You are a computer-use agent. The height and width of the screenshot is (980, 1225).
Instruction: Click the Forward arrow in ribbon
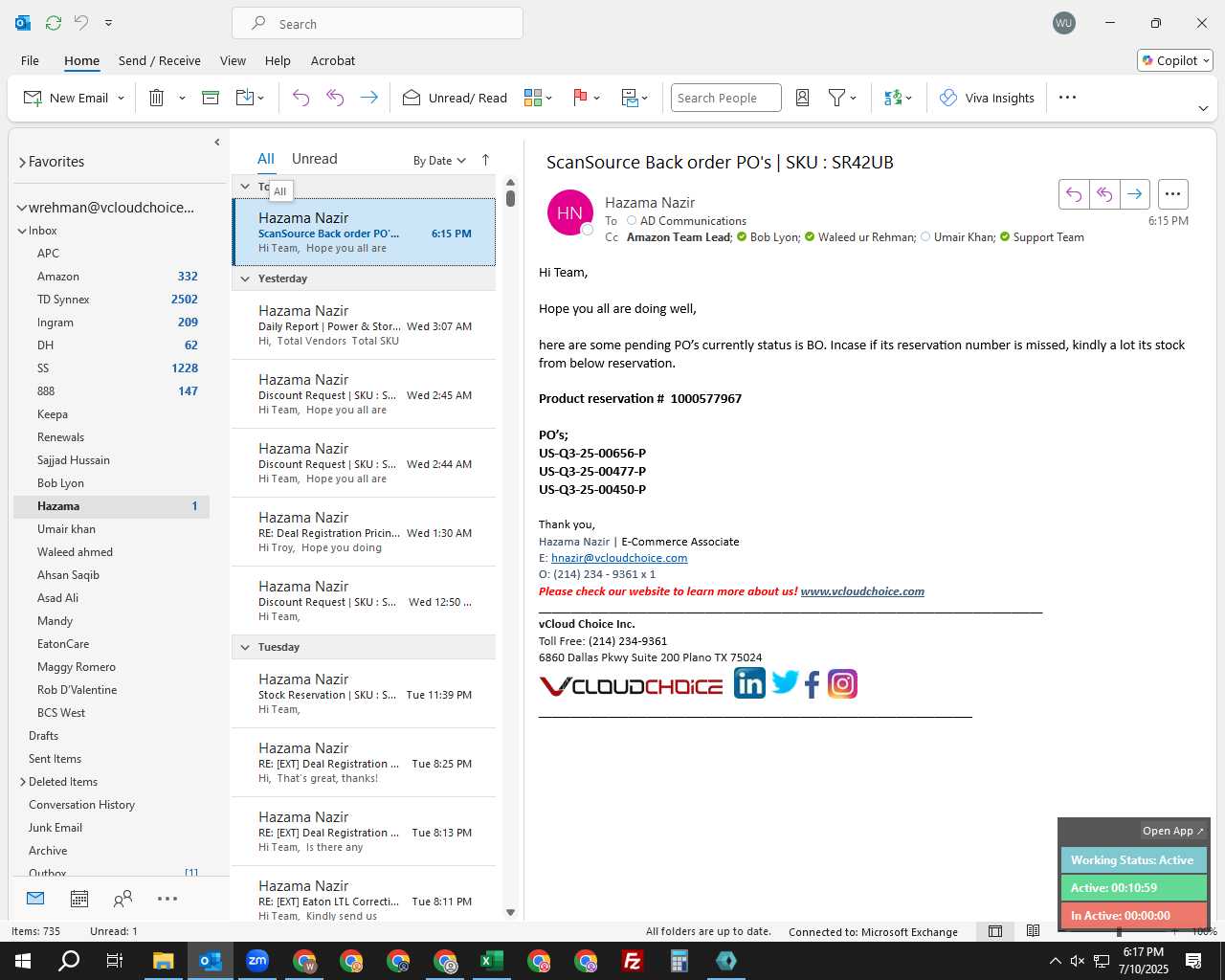(x=368, y=98)
